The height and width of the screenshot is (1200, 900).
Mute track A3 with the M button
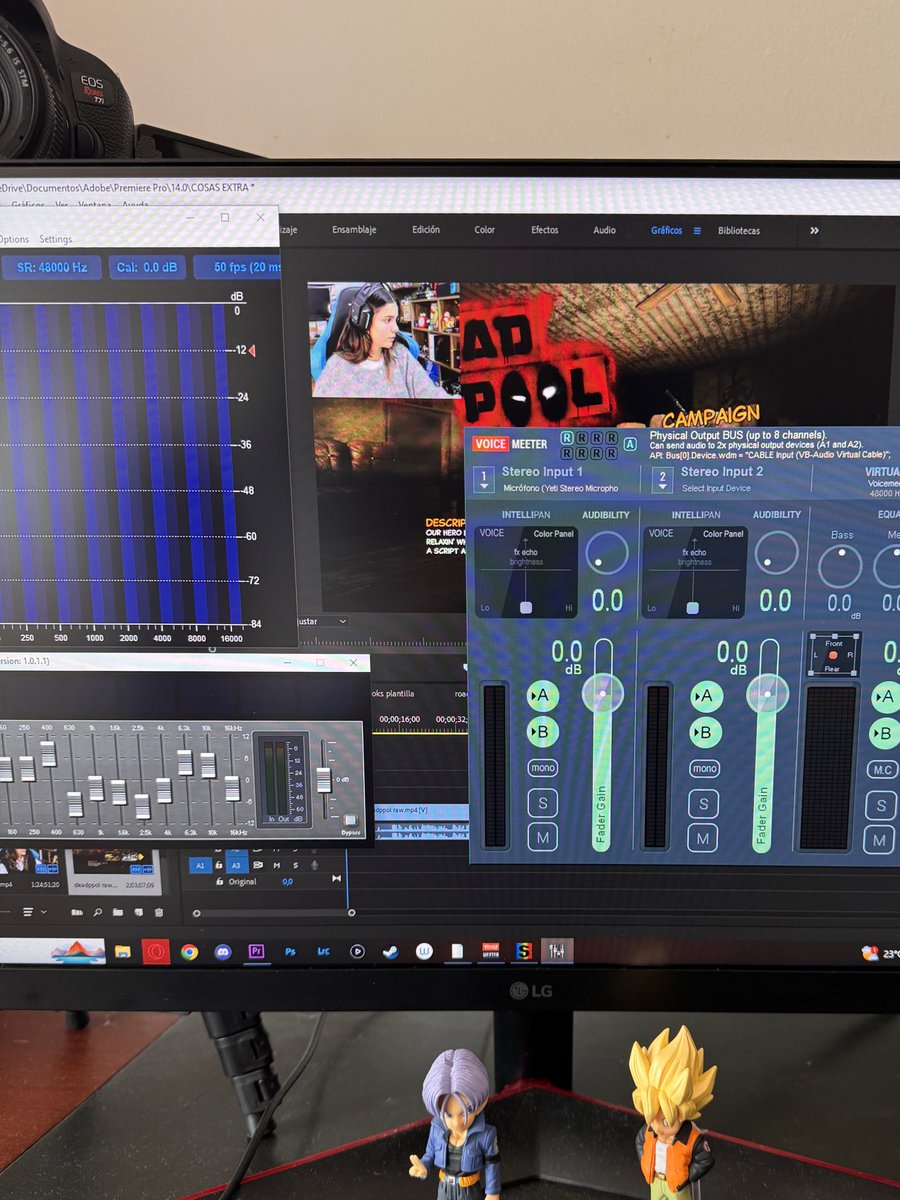[277, 865]
